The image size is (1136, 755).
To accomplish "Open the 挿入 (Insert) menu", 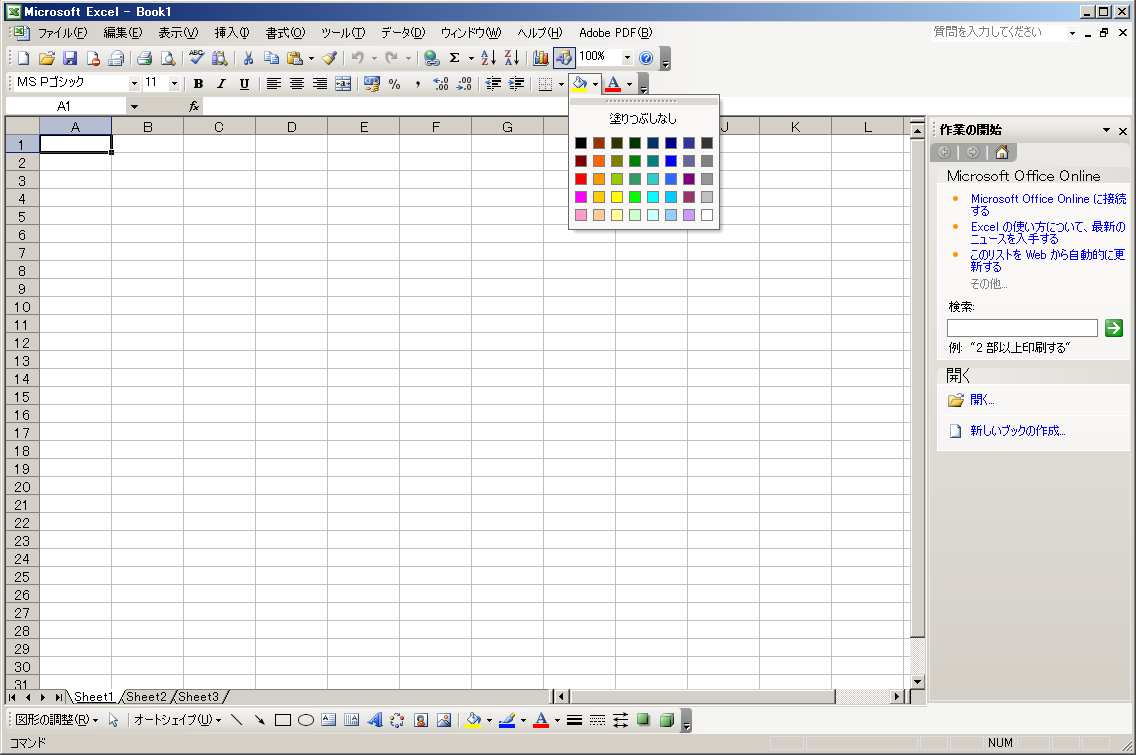I will point(232,33).
